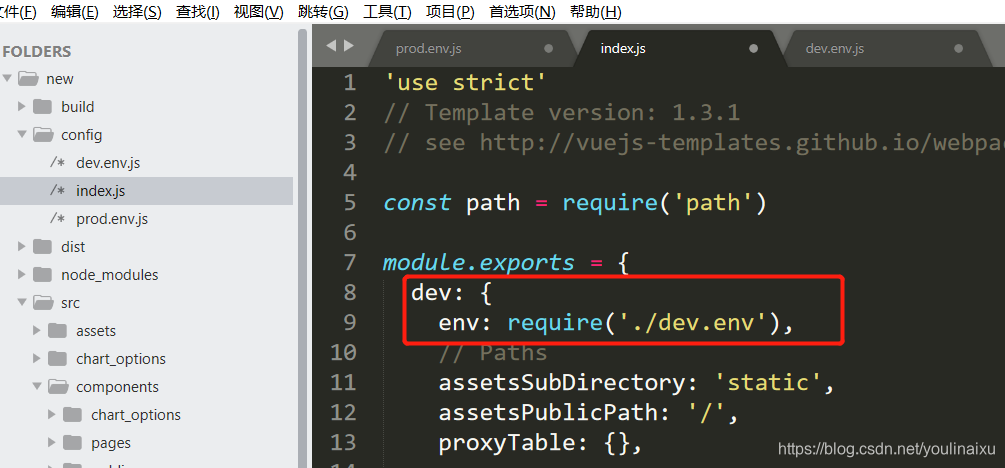Close the dev.env.js tab via unsaved dot
1005x468 pixels.
click(959, 49)
